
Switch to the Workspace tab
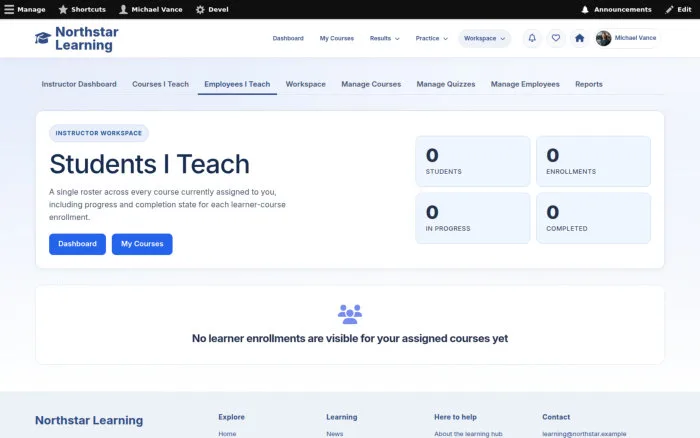tap(305, 84)
